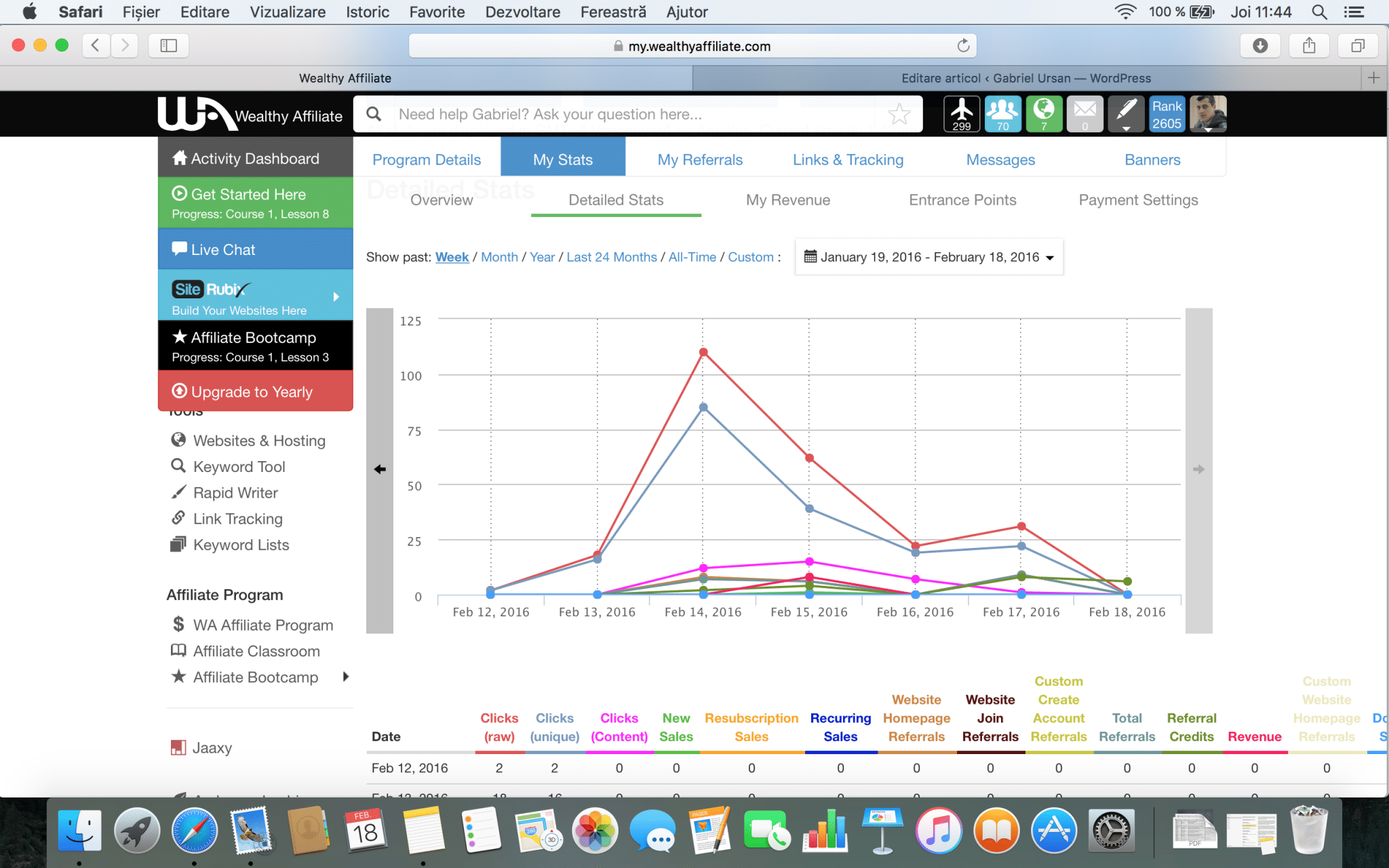The image size is (1389, 868).
Task: Open the Istoric menu
Action: [x=368, y=12]
